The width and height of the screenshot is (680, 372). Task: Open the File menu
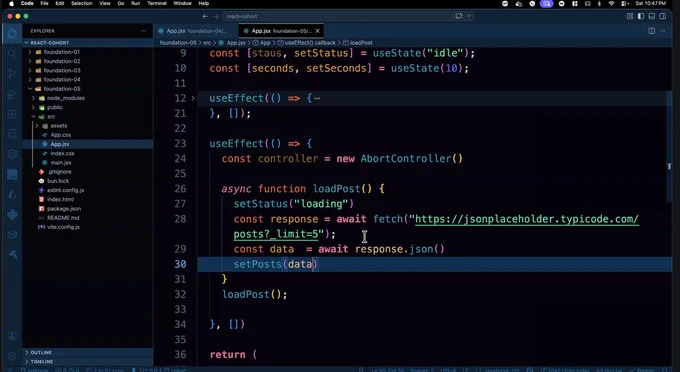tap(44, 3)
